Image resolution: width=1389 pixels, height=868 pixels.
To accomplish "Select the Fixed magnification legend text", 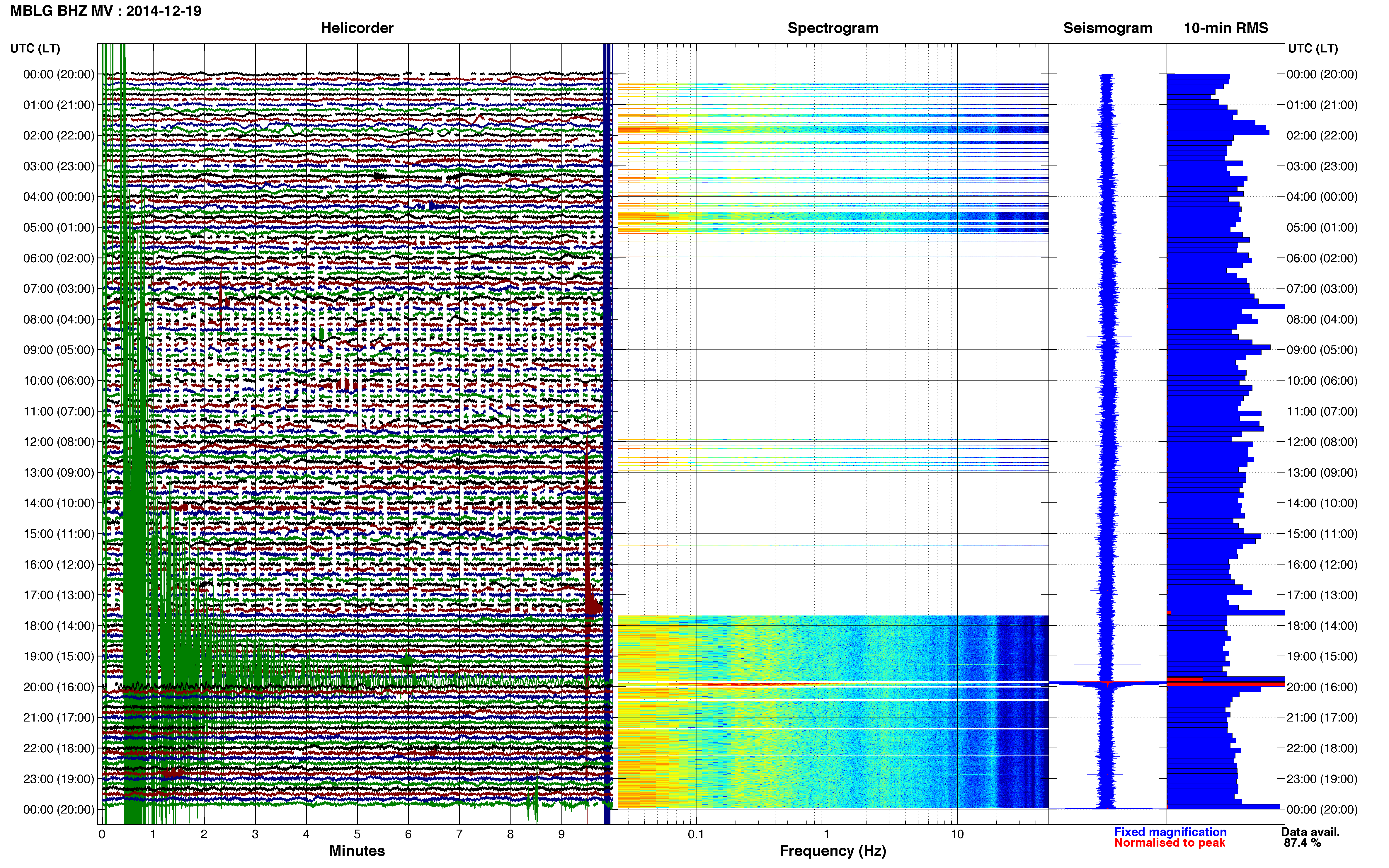I will [x=1170, y=832].
